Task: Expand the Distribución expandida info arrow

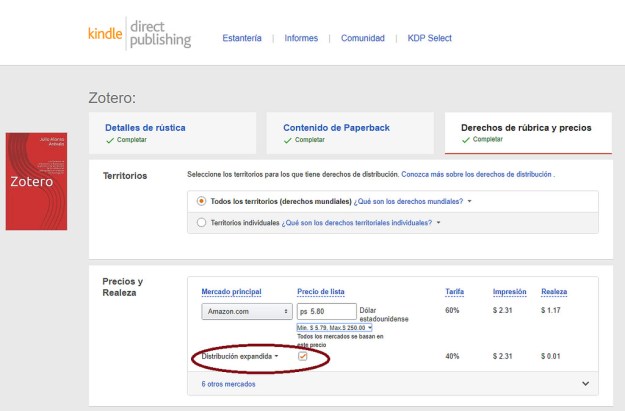Action: (x=277, y=357)
